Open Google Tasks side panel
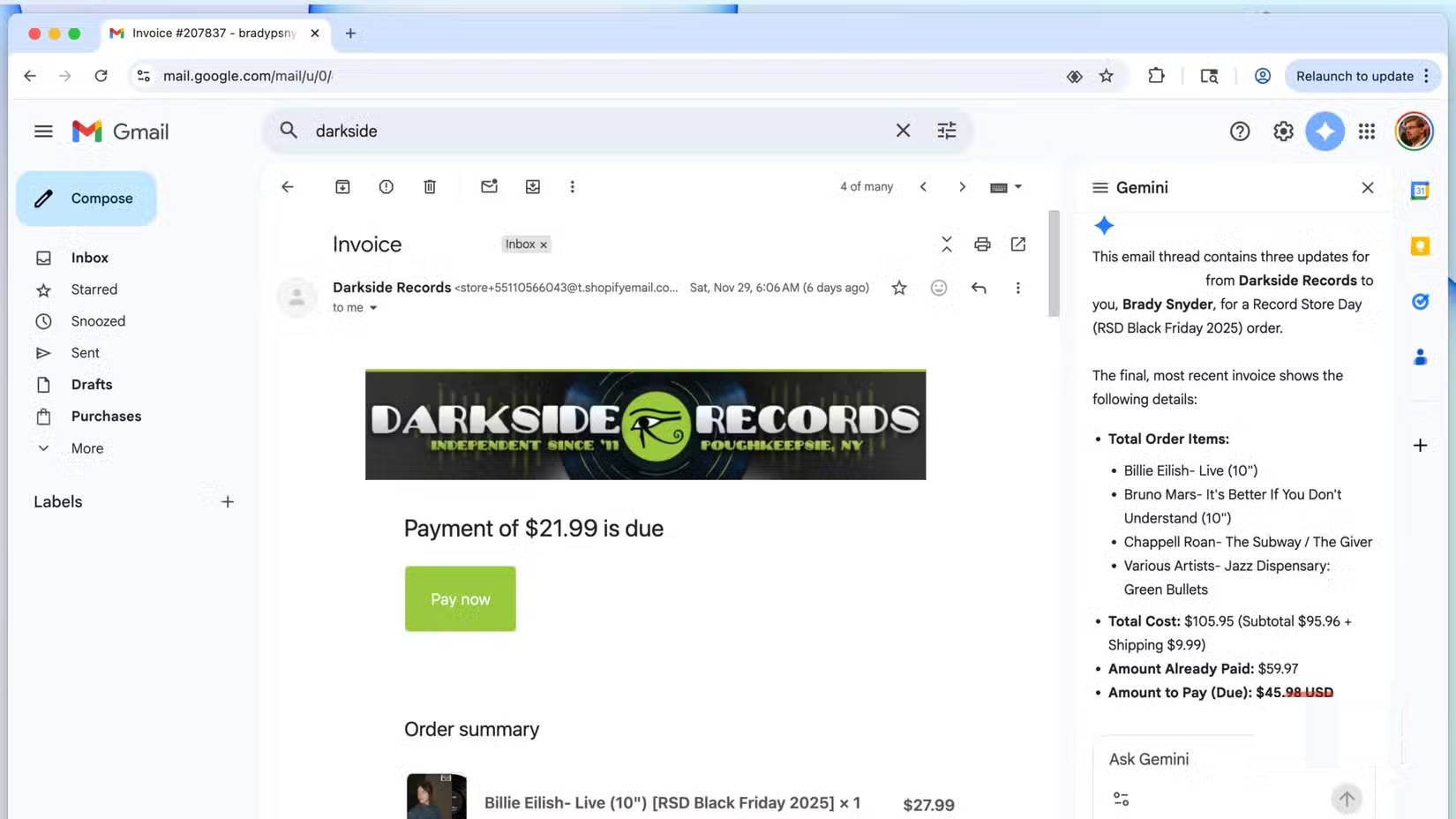This screenshot has height=819, width=1456. (1420, 302)
